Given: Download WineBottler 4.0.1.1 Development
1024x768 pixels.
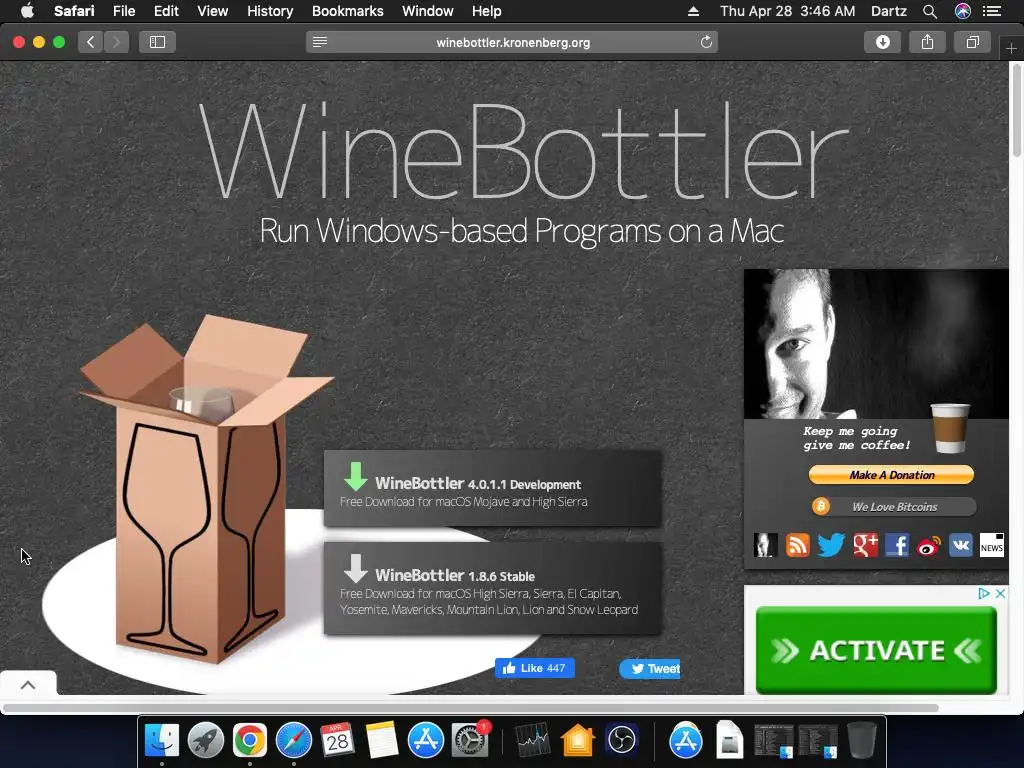Looking at the screenshot, I should pos(493,488).
